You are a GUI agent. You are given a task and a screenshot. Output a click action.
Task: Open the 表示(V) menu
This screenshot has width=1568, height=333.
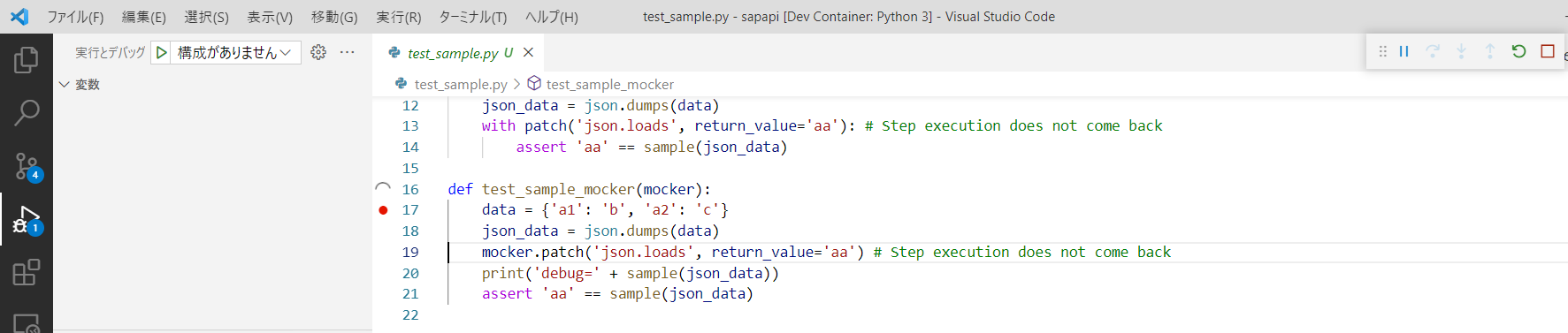tap(270, 17)
